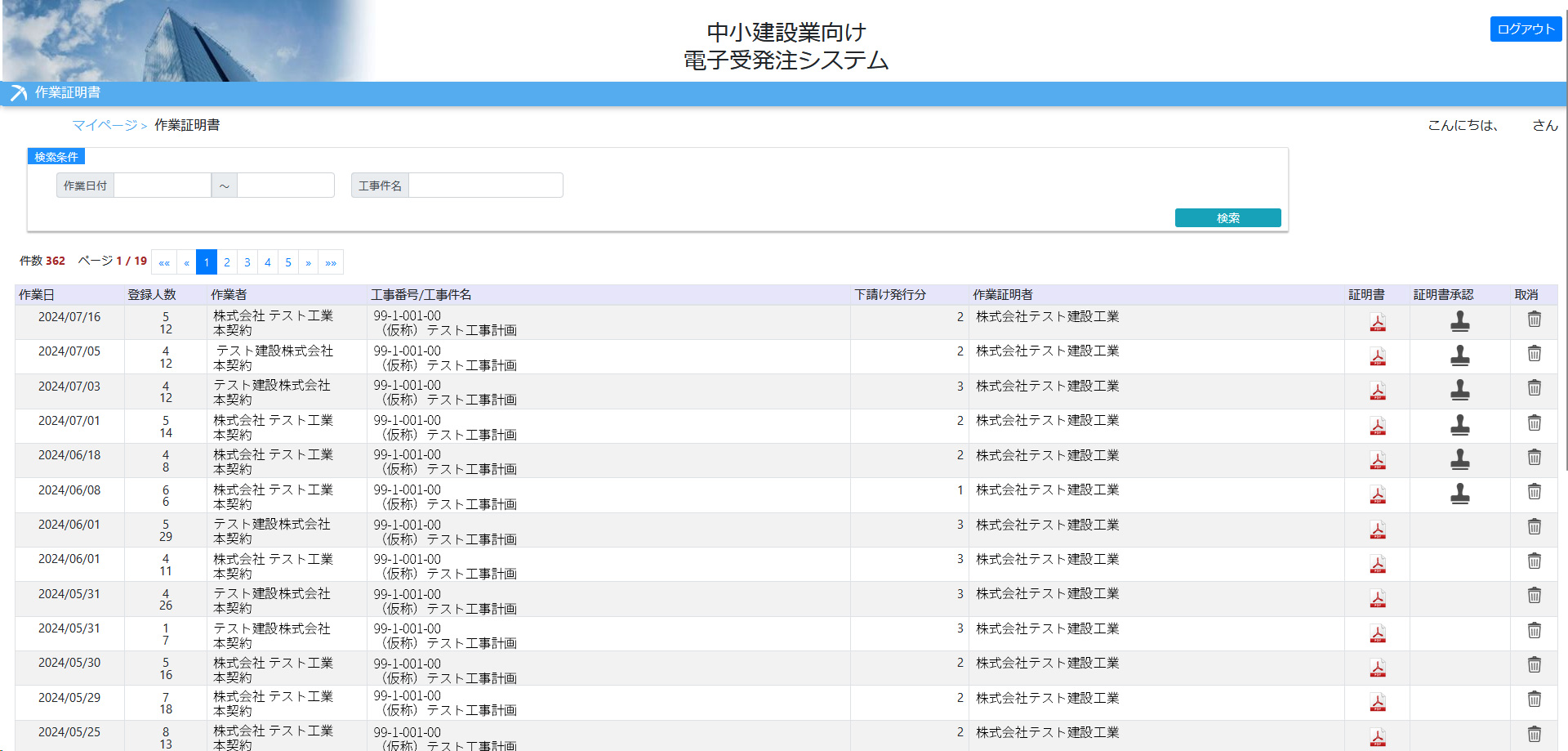Select current page 1 in pagination
The height and width of the screenshot is (751, 1568).
point(207,262)
